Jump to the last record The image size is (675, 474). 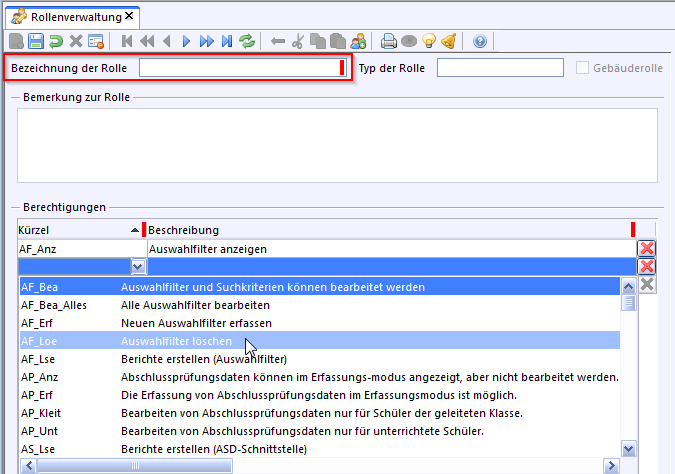point(227,41)
